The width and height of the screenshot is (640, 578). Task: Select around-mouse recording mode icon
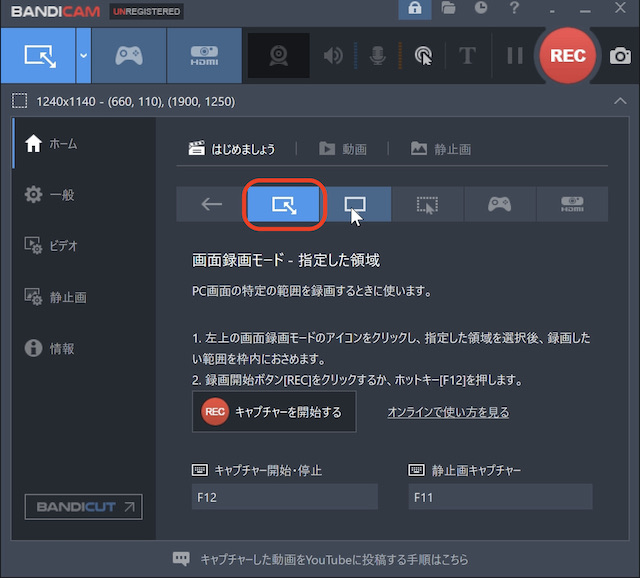[x=427, y=204]
